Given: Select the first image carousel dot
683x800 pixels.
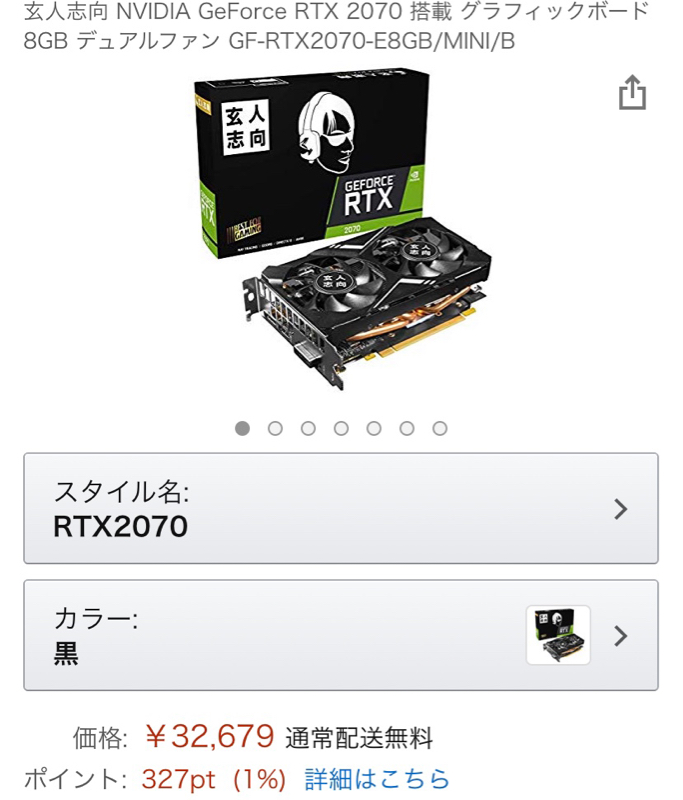Looking at the screenshot, I should point(242,429).
